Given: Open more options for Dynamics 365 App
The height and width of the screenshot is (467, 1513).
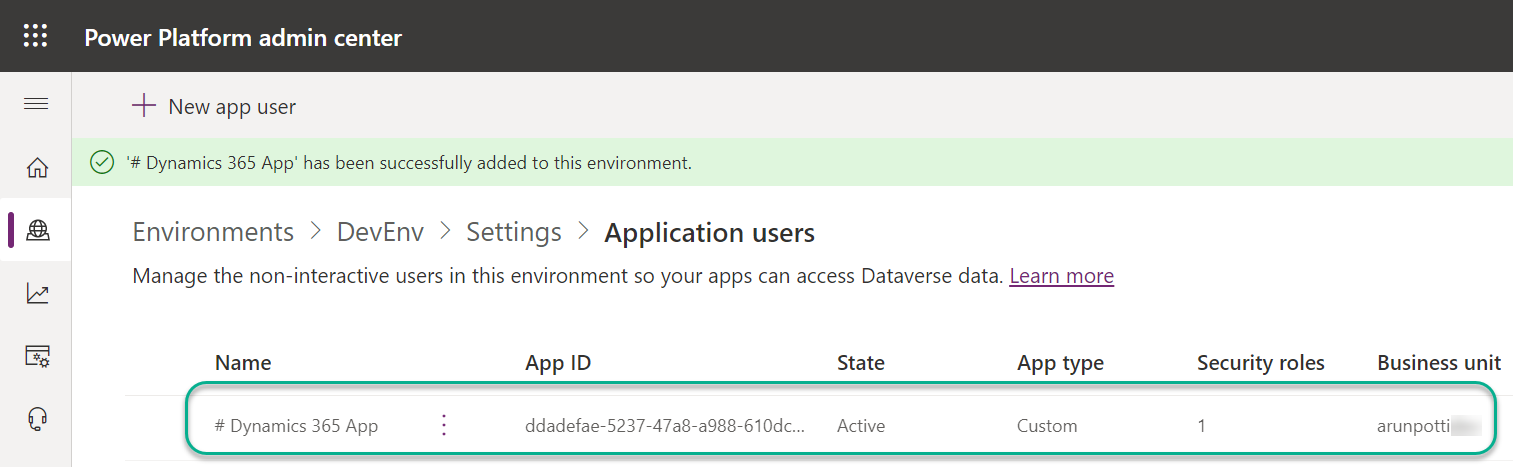Looking at the screenshot, I should point(445,425).
